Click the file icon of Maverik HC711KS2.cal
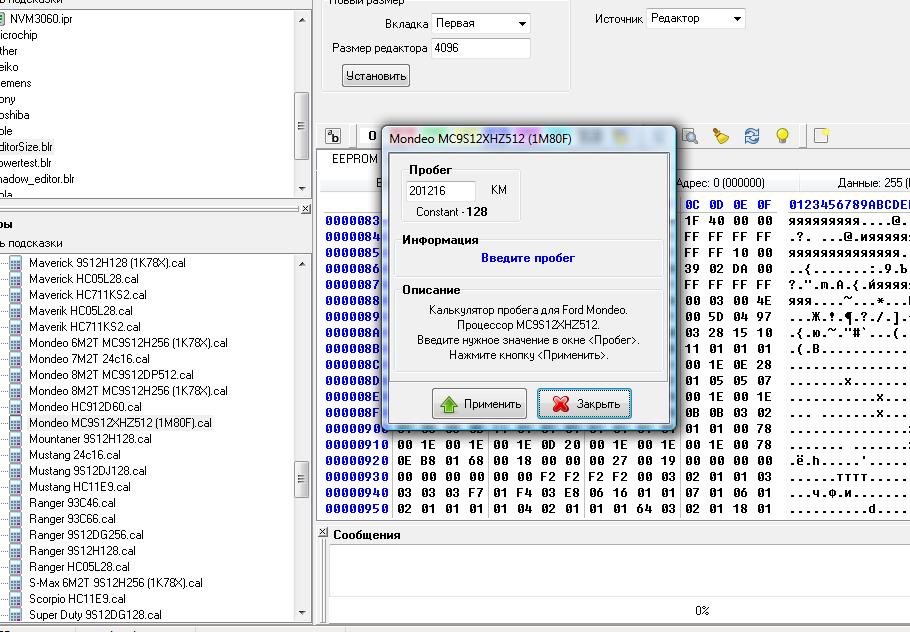Image resolution: width=910 pixels, height=632 pixels. coord(16,327)
